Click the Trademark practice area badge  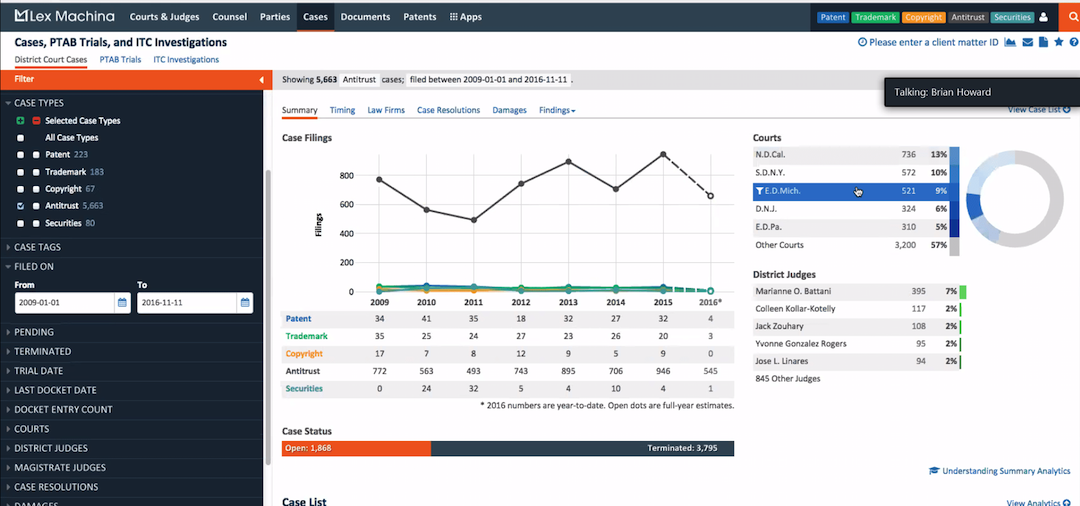873,17
